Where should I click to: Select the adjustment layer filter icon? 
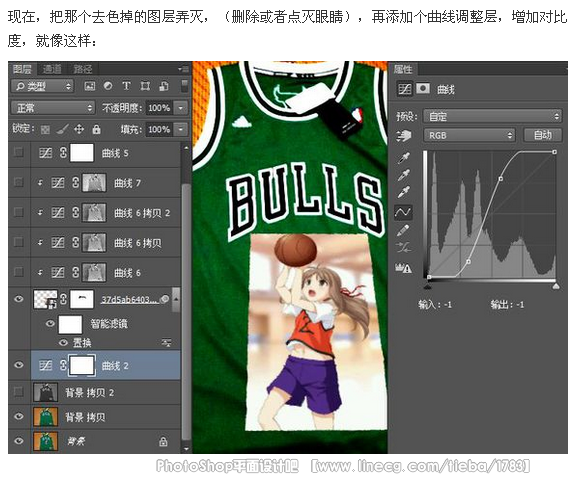point(108,86)
